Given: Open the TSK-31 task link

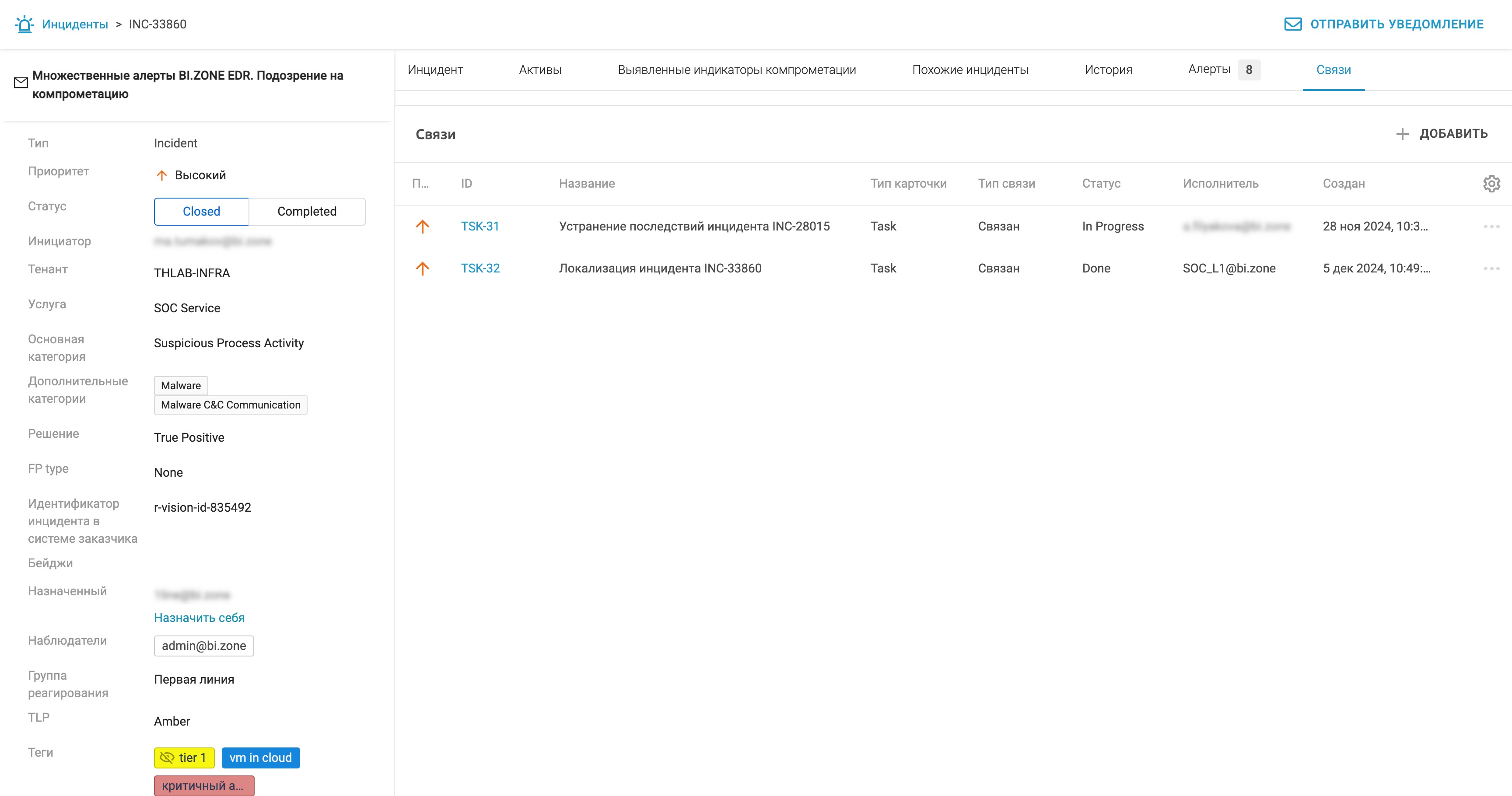Looking at the screenshot, I should 479,227.
